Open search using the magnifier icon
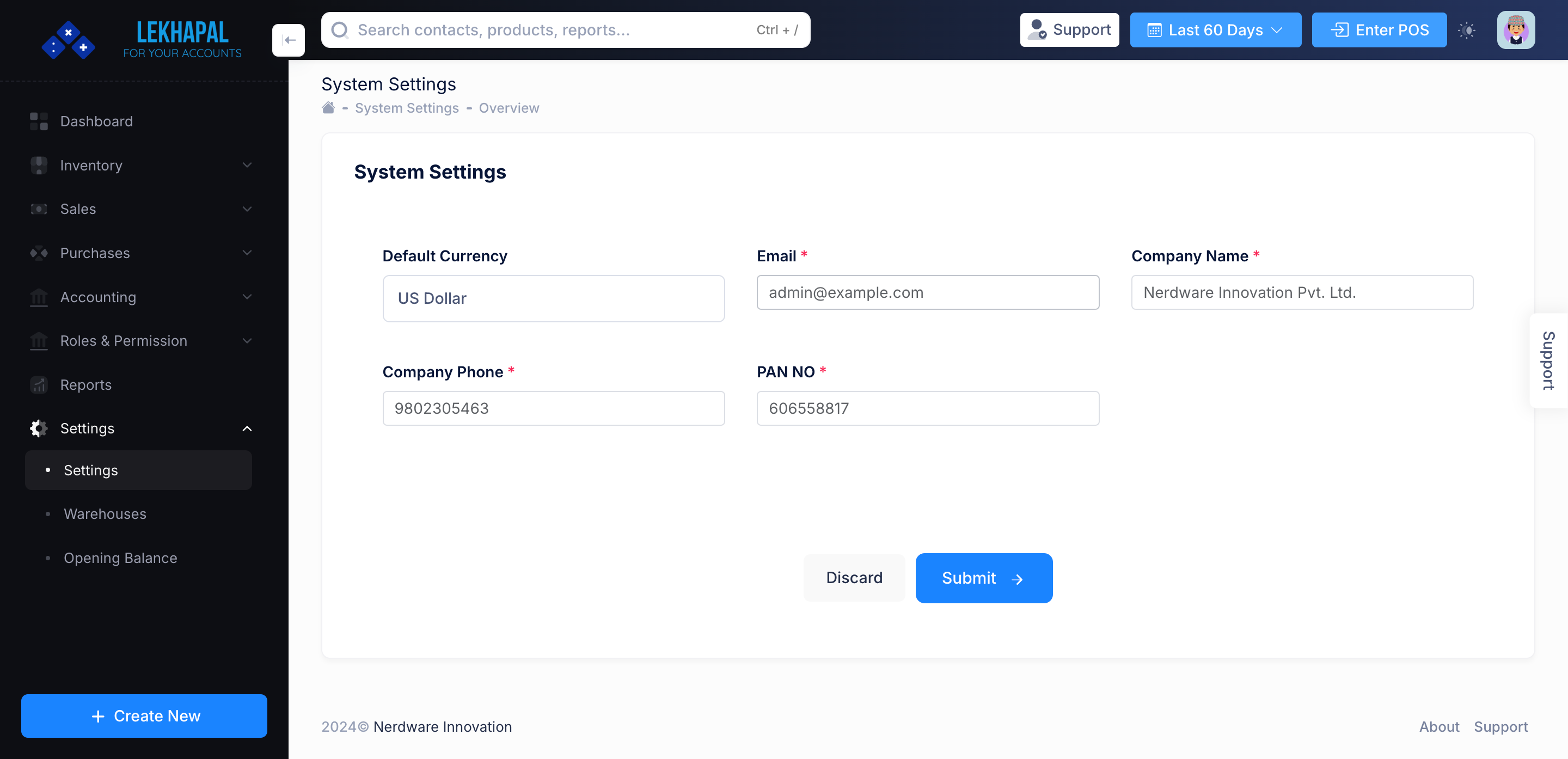 tap(340, 29)
